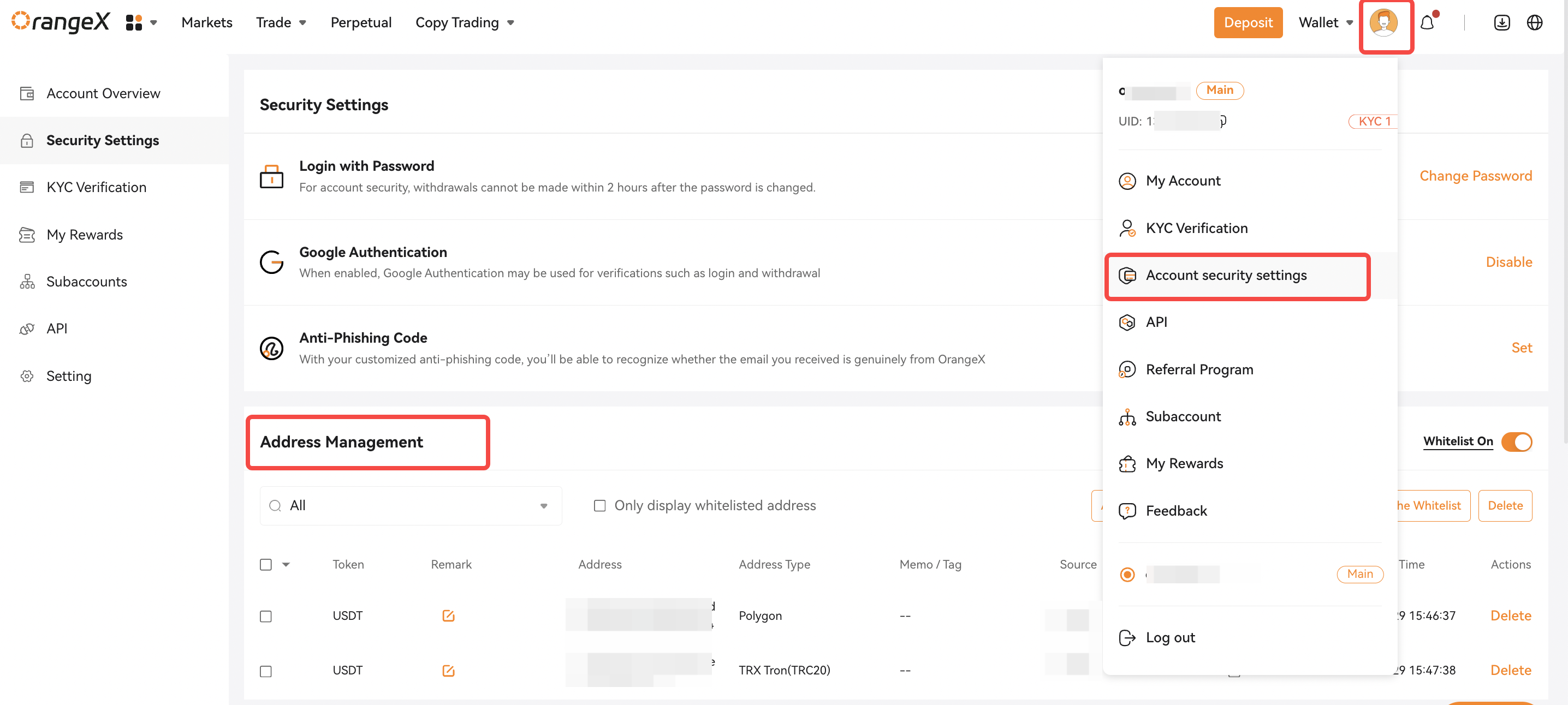Click API icon in profile dropdown

pos(1127,322)
